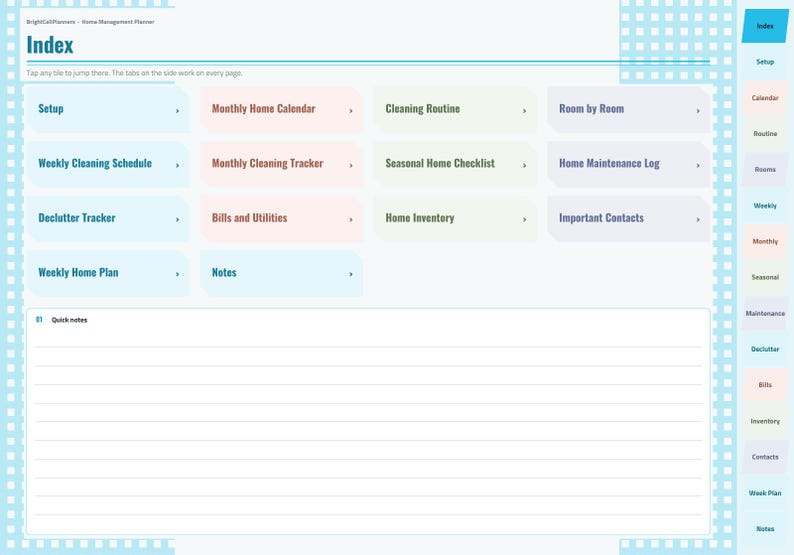
Task: Switch to the Inventory side tab
Action: click(765, 421)
